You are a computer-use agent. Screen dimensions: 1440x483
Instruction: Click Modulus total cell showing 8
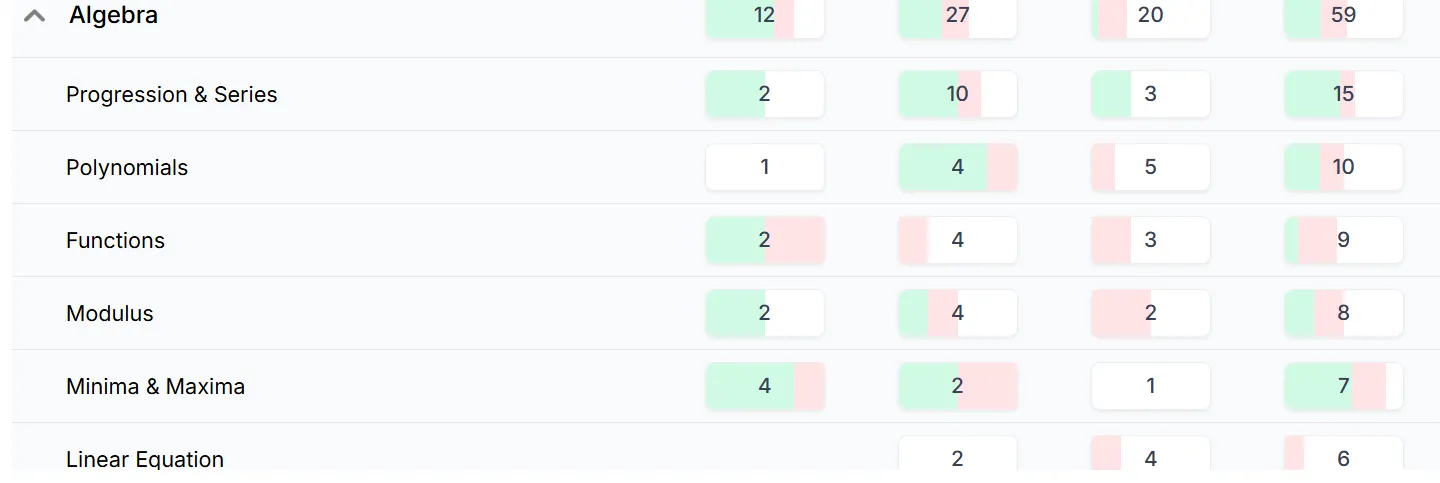point(1343,313)
